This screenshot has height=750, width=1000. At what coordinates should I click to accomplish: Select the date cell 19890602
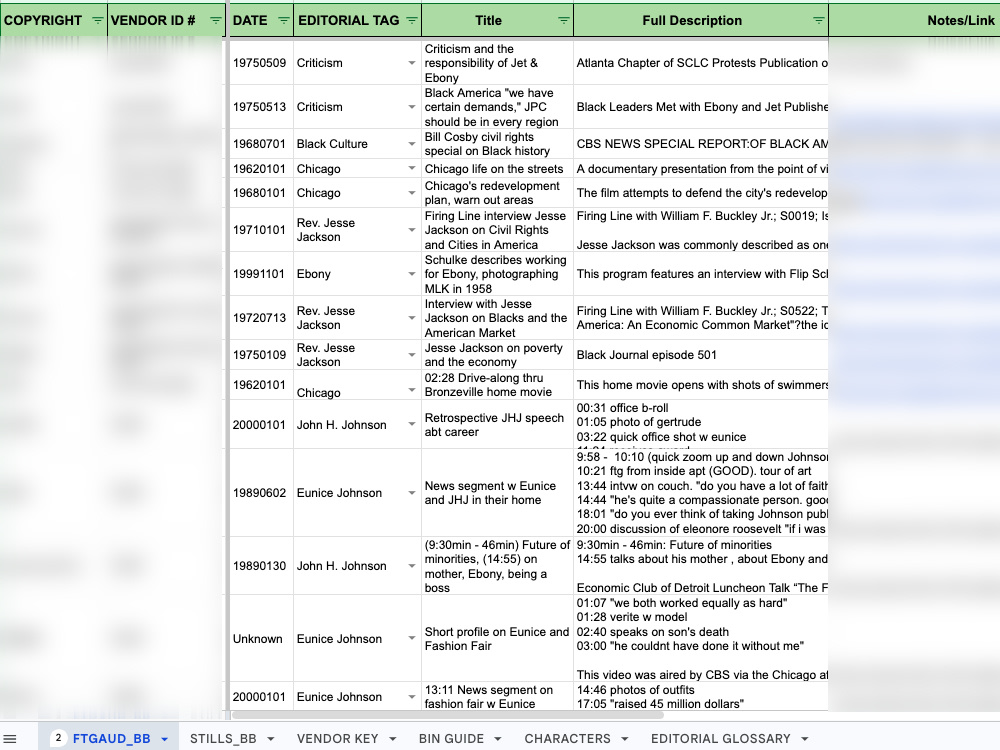point(260,493)
